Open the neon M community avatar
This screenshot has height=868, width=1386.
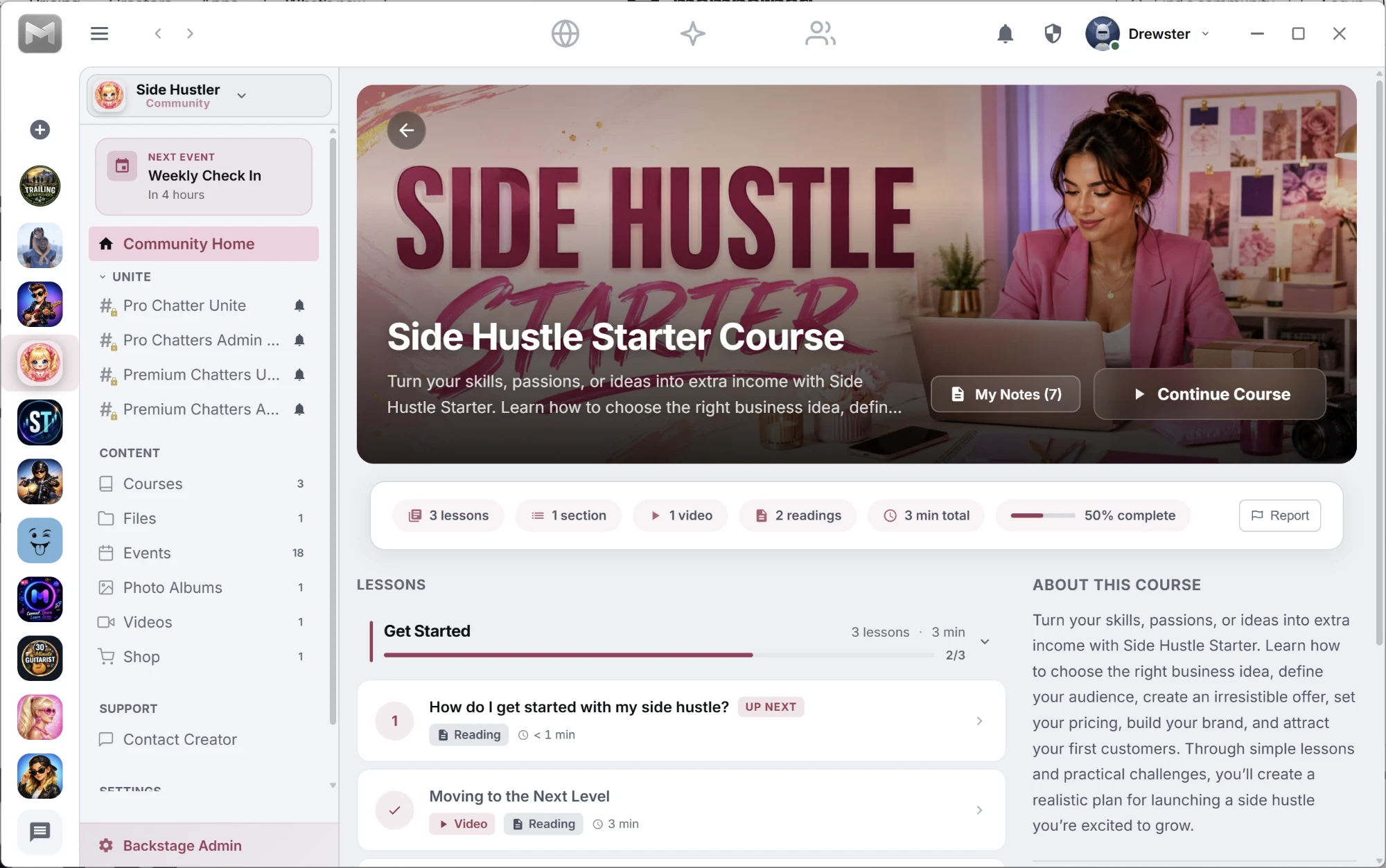tap(40, 599)
